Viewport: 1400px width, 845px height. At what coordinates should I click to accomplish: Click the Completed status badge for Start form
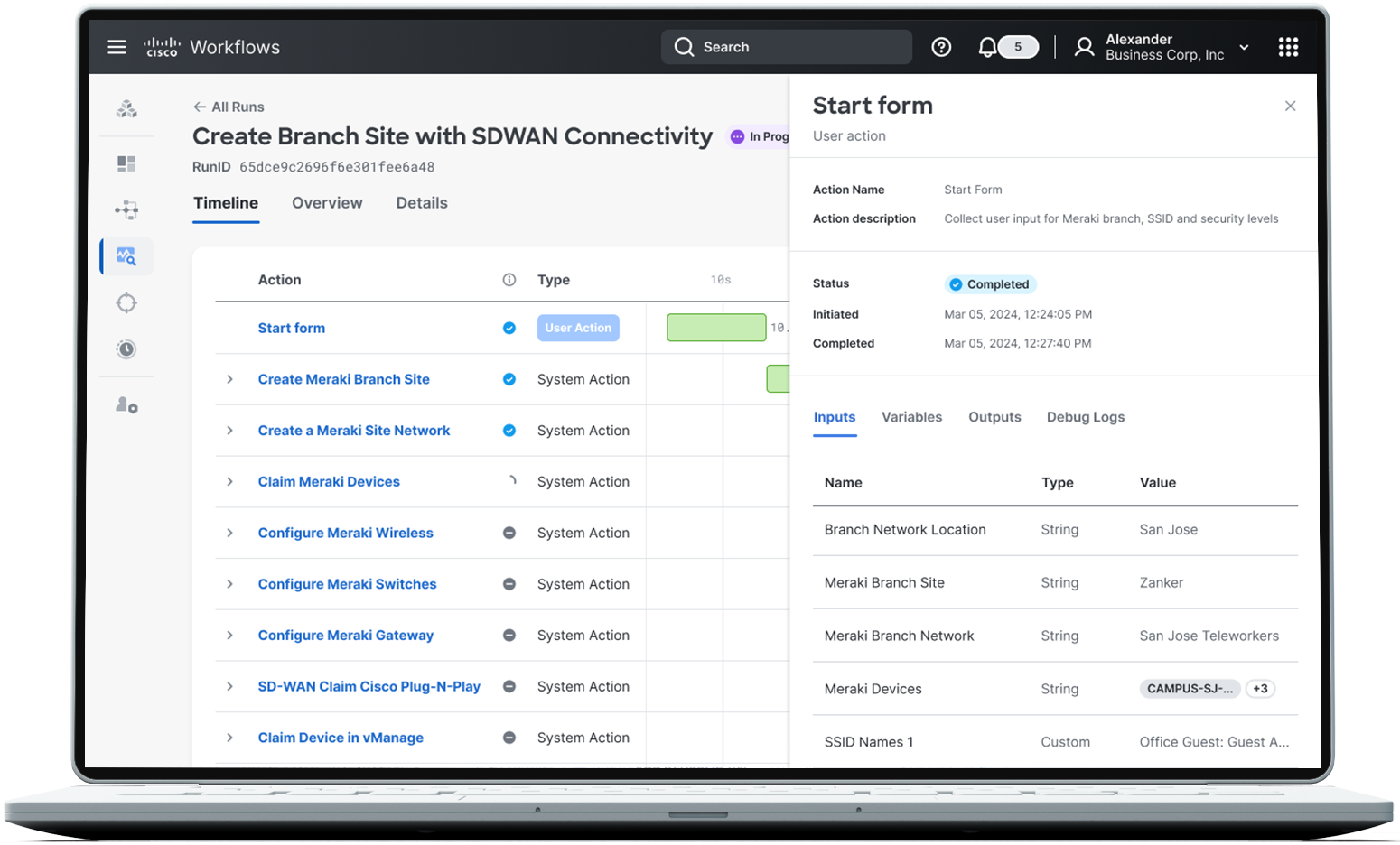tap(990, 283)
